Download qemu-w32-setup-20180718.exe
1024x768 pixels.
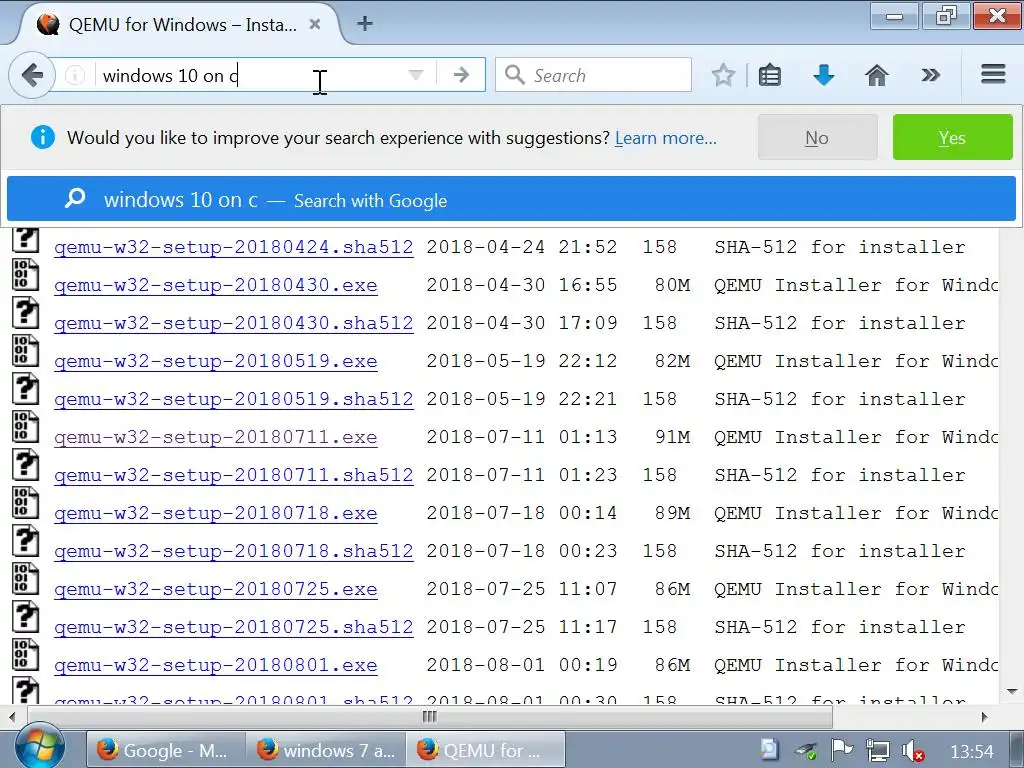(x=216, y=513)
